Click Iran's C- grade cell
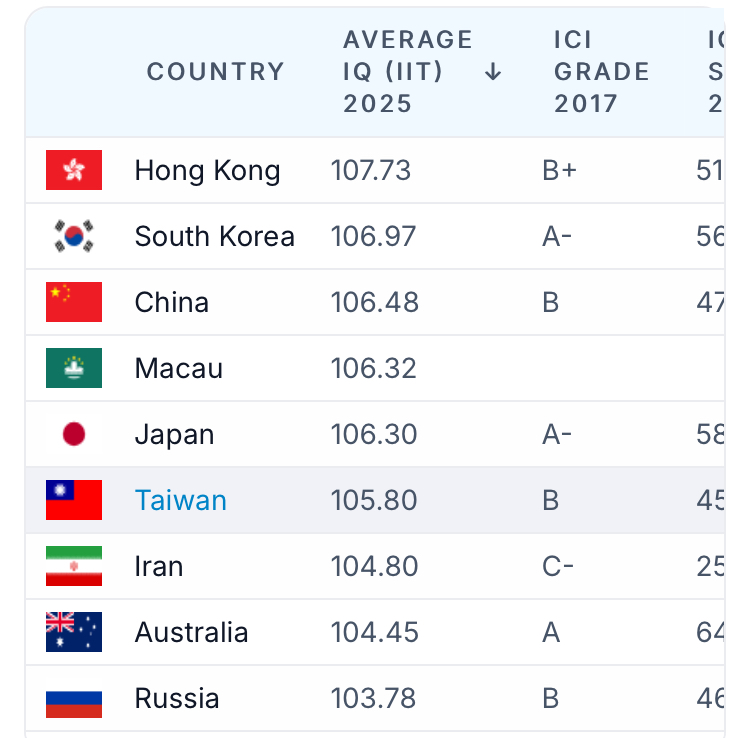Image resolution: width=750 pixels, height=738 pixels. [558, 566]
